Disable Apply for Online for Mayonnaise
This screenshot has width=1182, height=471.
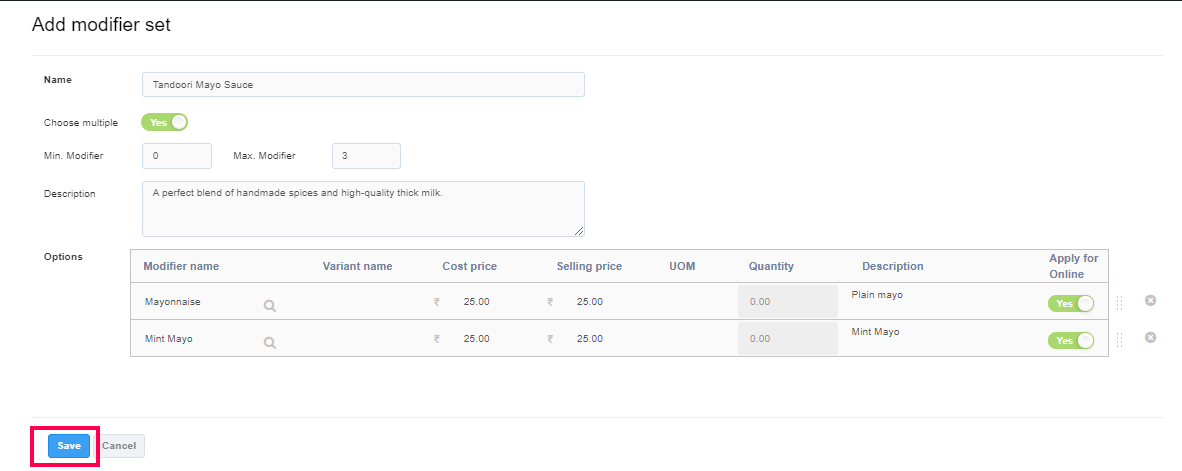(x=1070, y=303)
